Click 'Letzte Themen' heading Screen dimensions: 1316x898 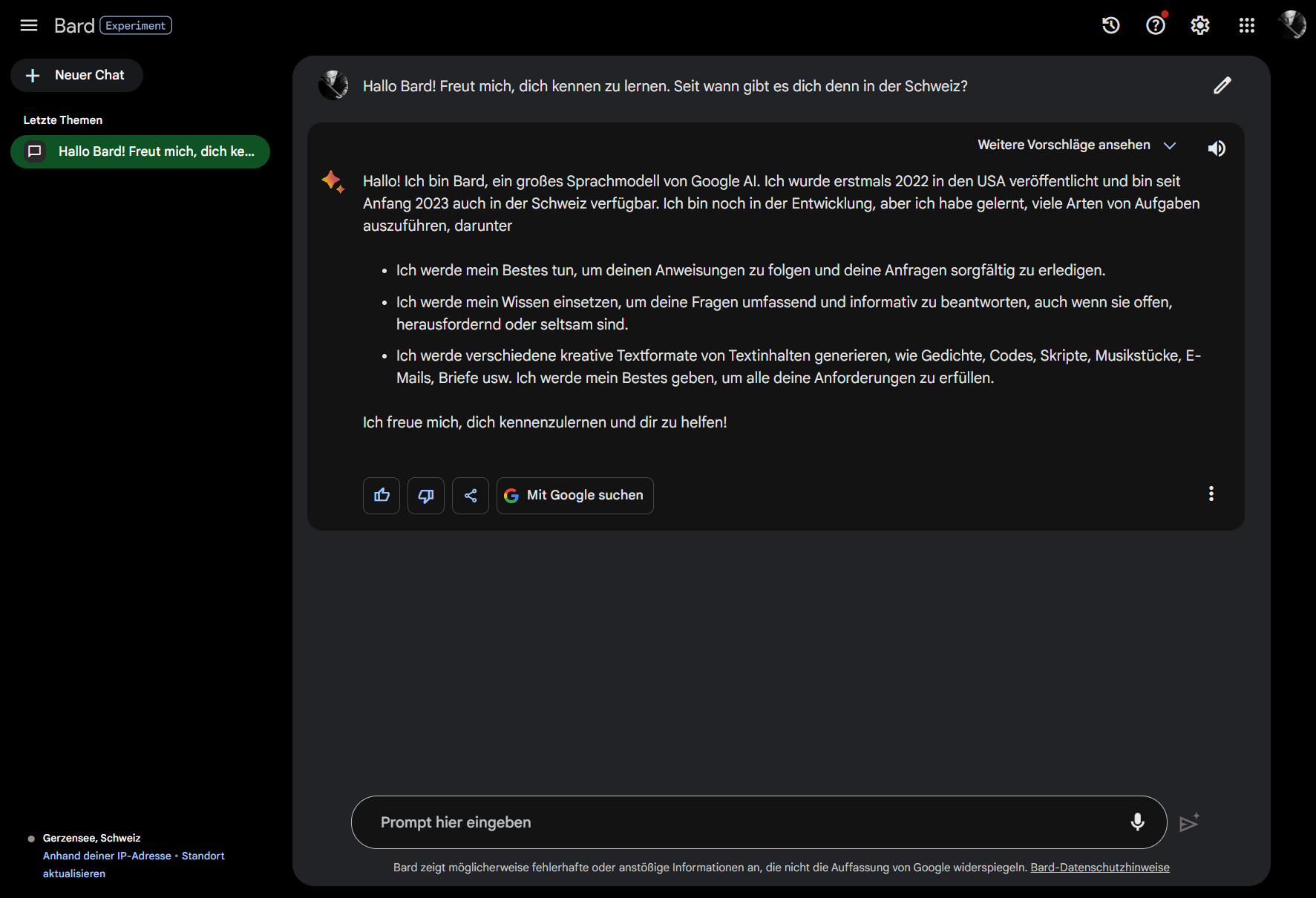[x=63, y=120]
